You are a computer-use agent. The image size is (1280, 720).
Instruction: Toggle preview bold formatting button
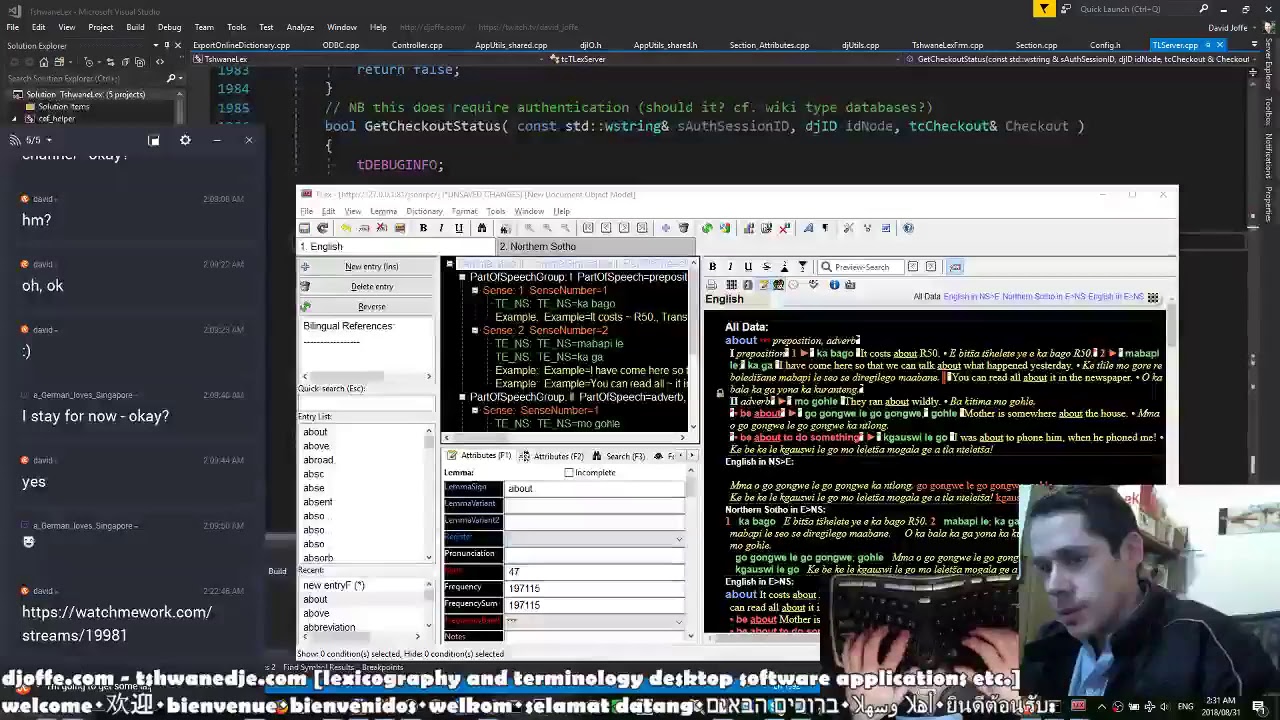pyautogui.click(x=712, y=267)
